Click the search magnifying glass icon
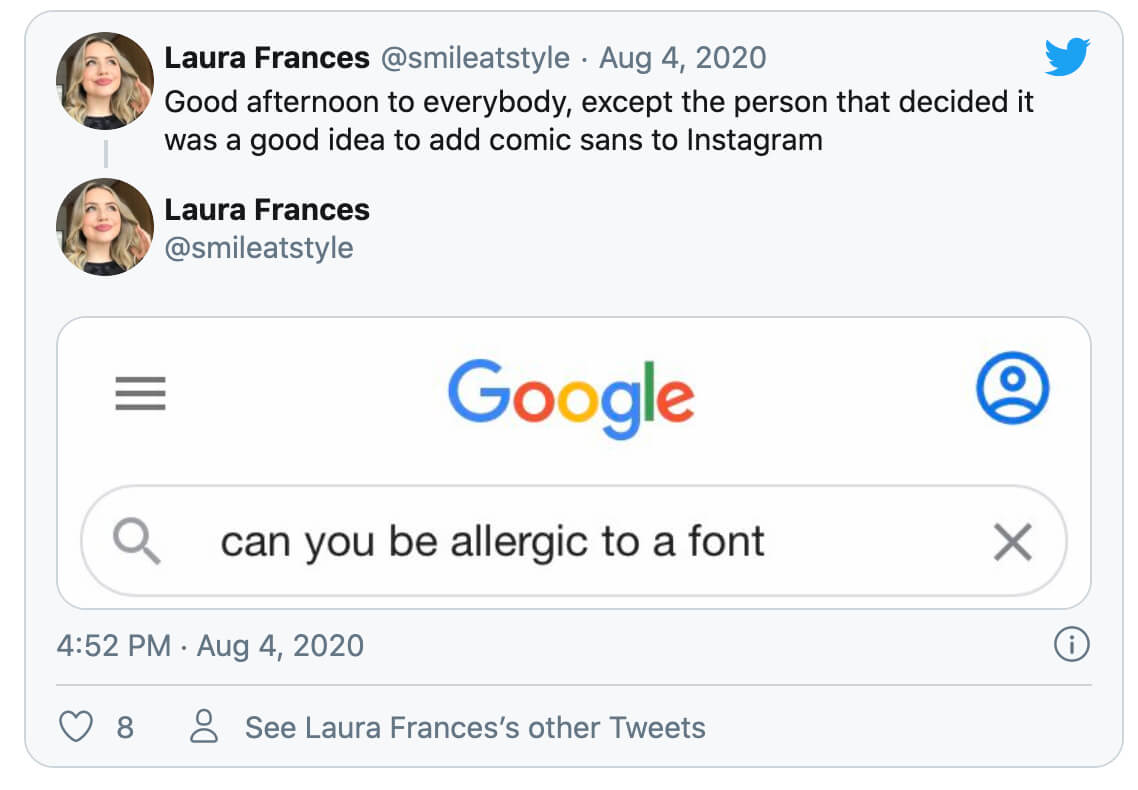 [x=138, y=542]
